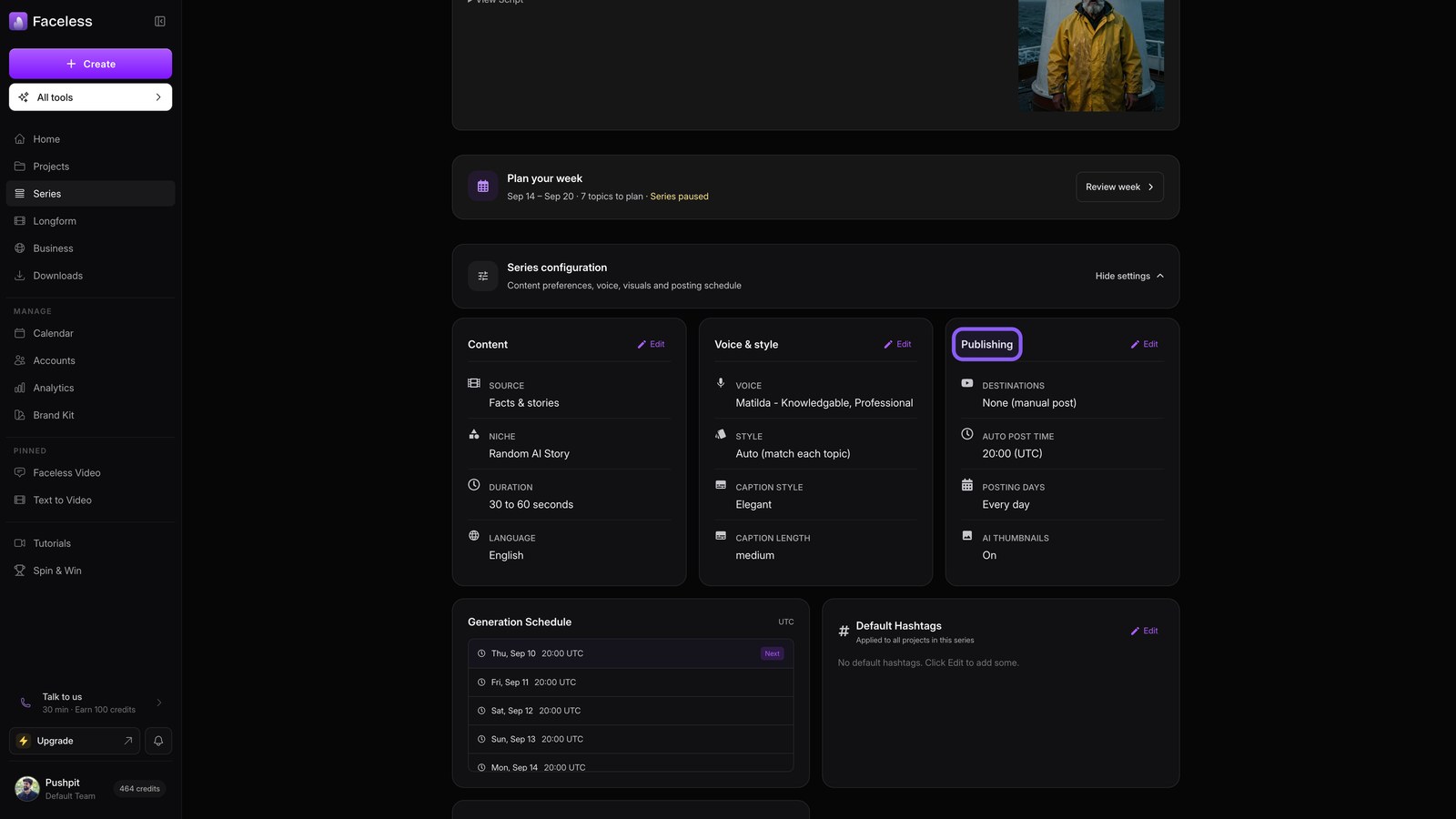Viewport: 1456px width, 819px height.
Task: Click the YouTube destinations icon
Action: 967,383
